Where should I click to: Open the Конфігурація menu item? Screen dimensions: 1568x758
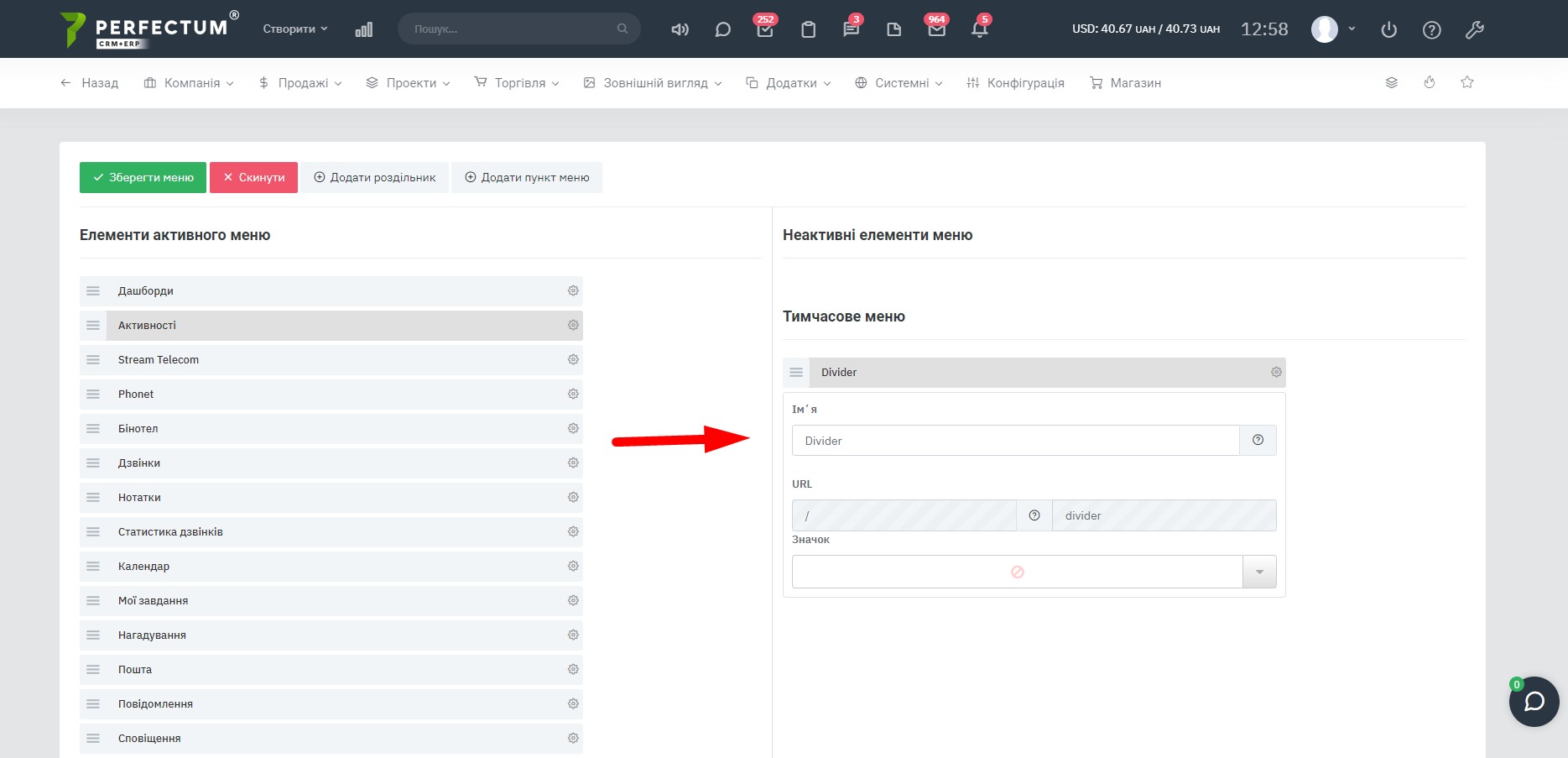1016,83
